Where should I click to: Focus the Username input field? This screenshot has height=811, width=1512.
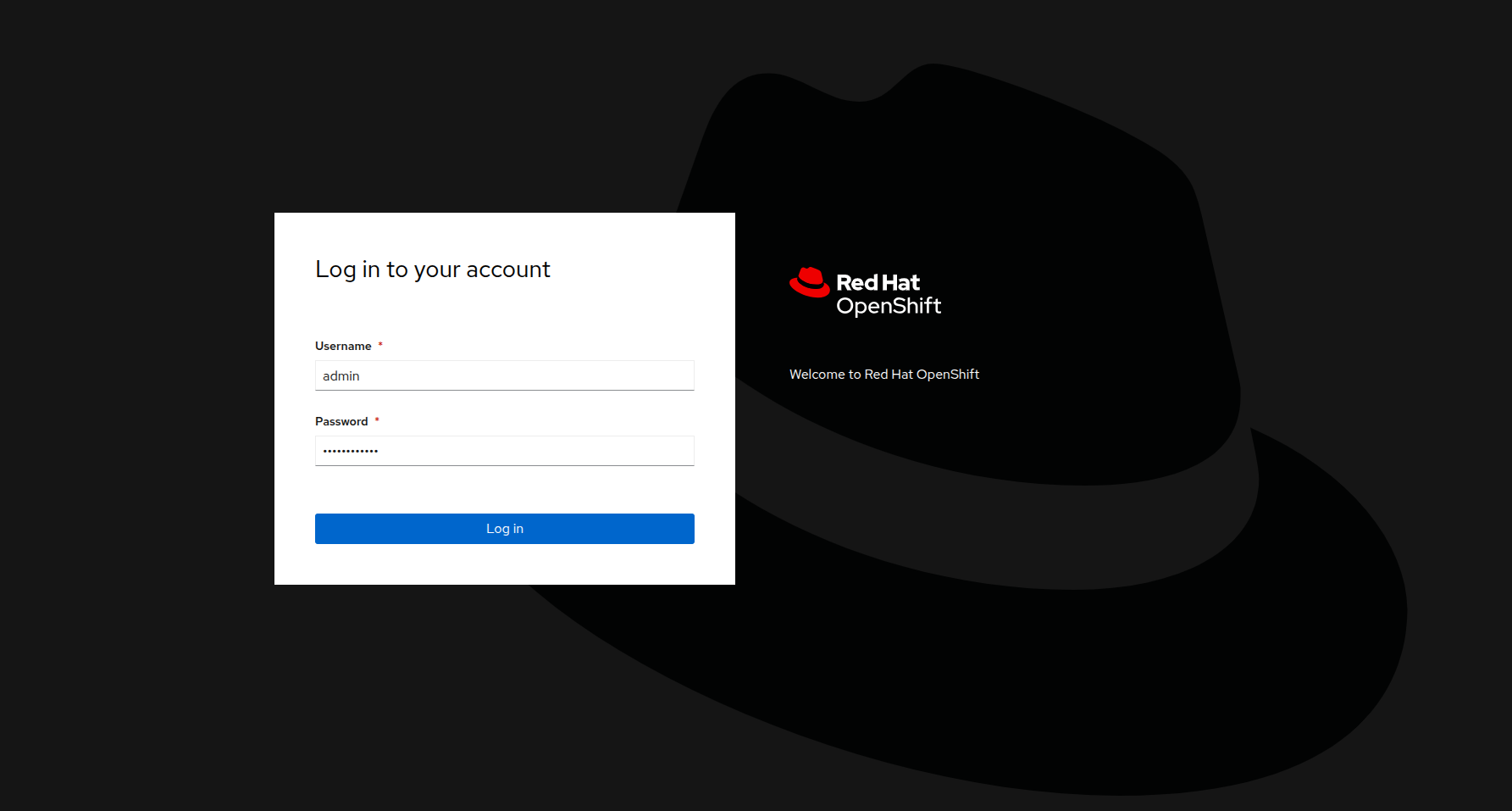click(504, 375)
